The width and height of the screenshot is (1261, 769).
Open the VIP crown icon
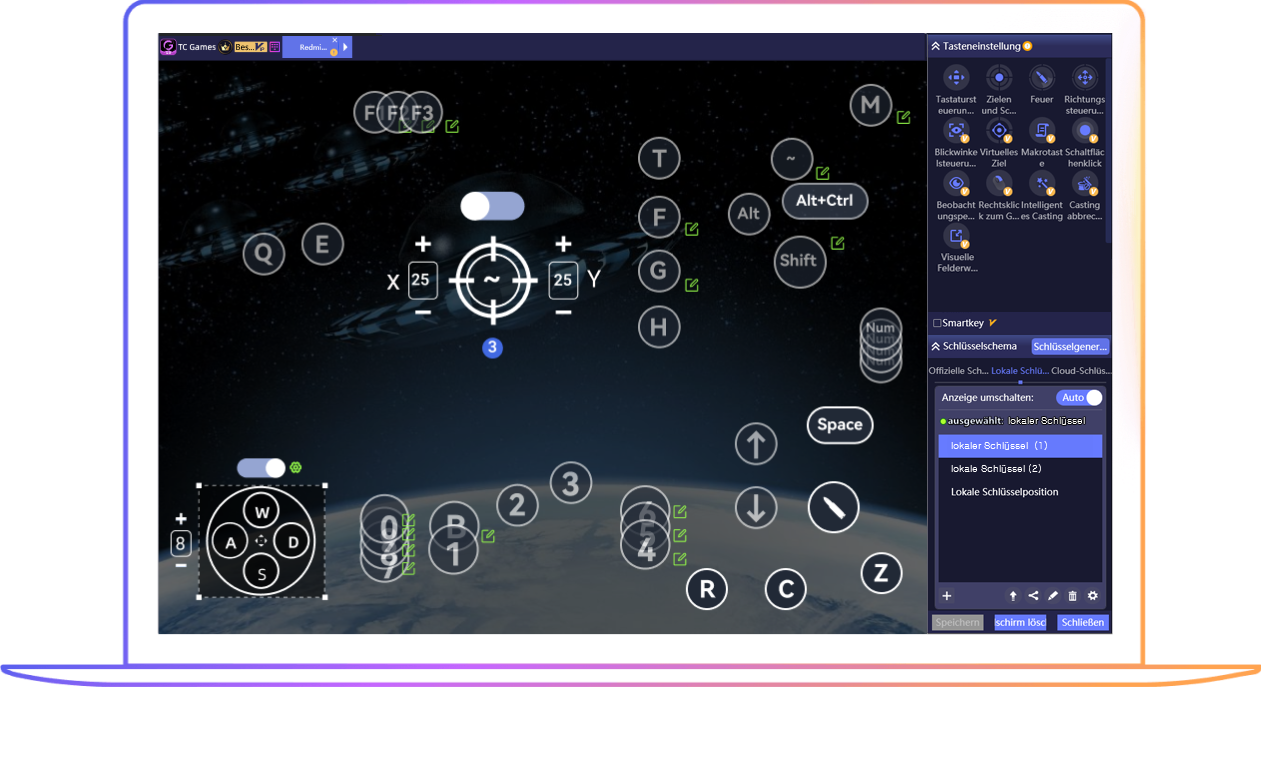[x=225, y=47]
